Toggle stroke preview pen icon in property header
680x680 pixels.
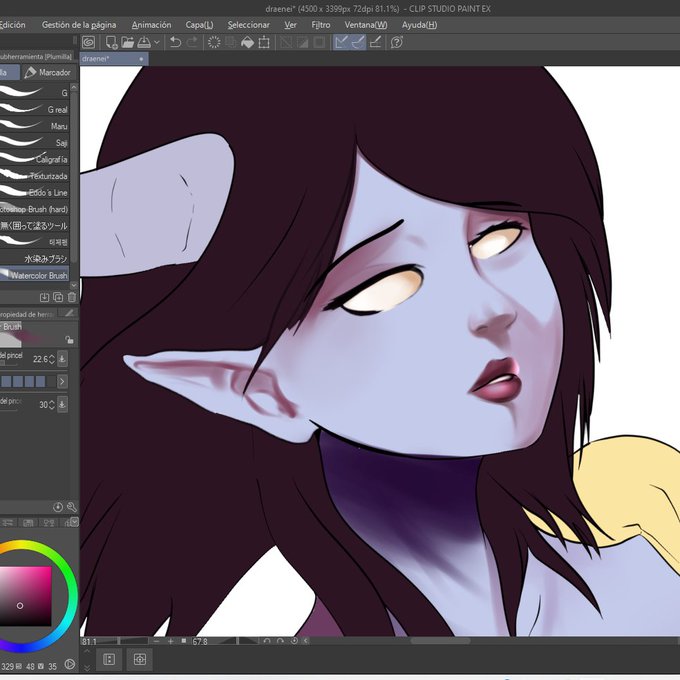click(68, 313)
